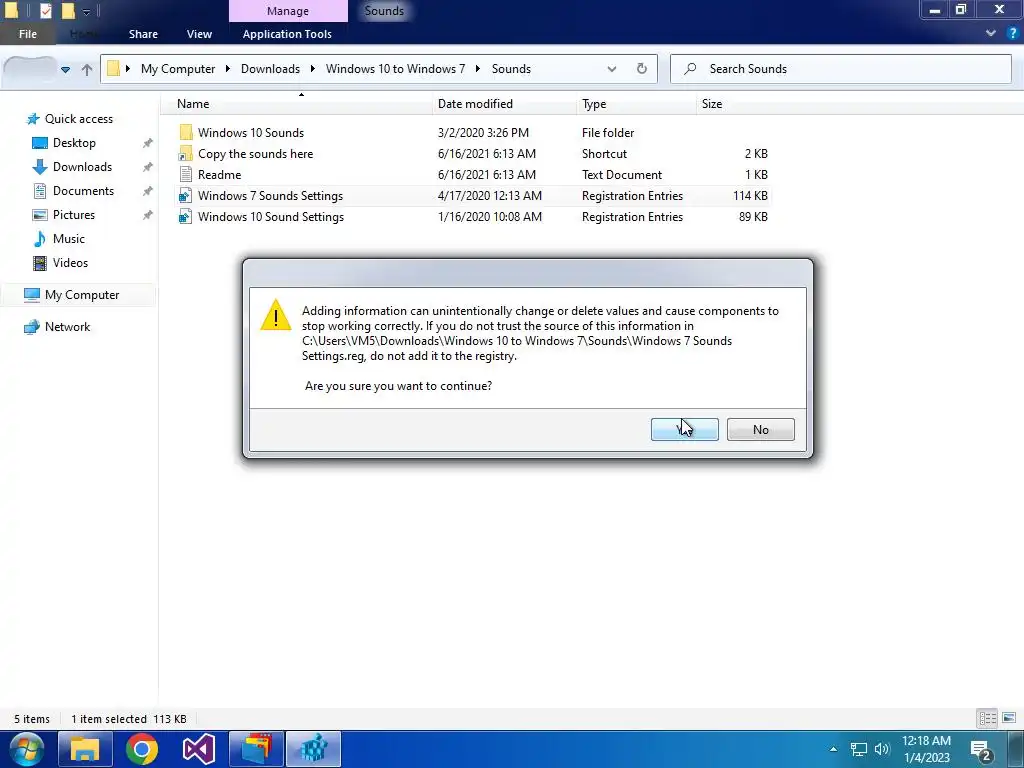Viewport: 1024px width, 768px height.
Task: Sort by the Type column header
Action: (594, 104)
